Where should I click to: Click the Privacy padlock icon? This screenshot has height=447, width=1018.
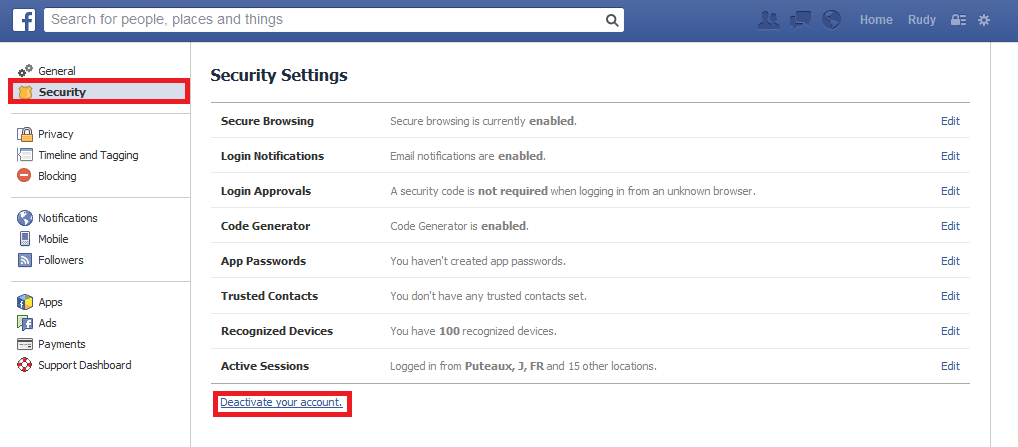click(x=25, y=134)
